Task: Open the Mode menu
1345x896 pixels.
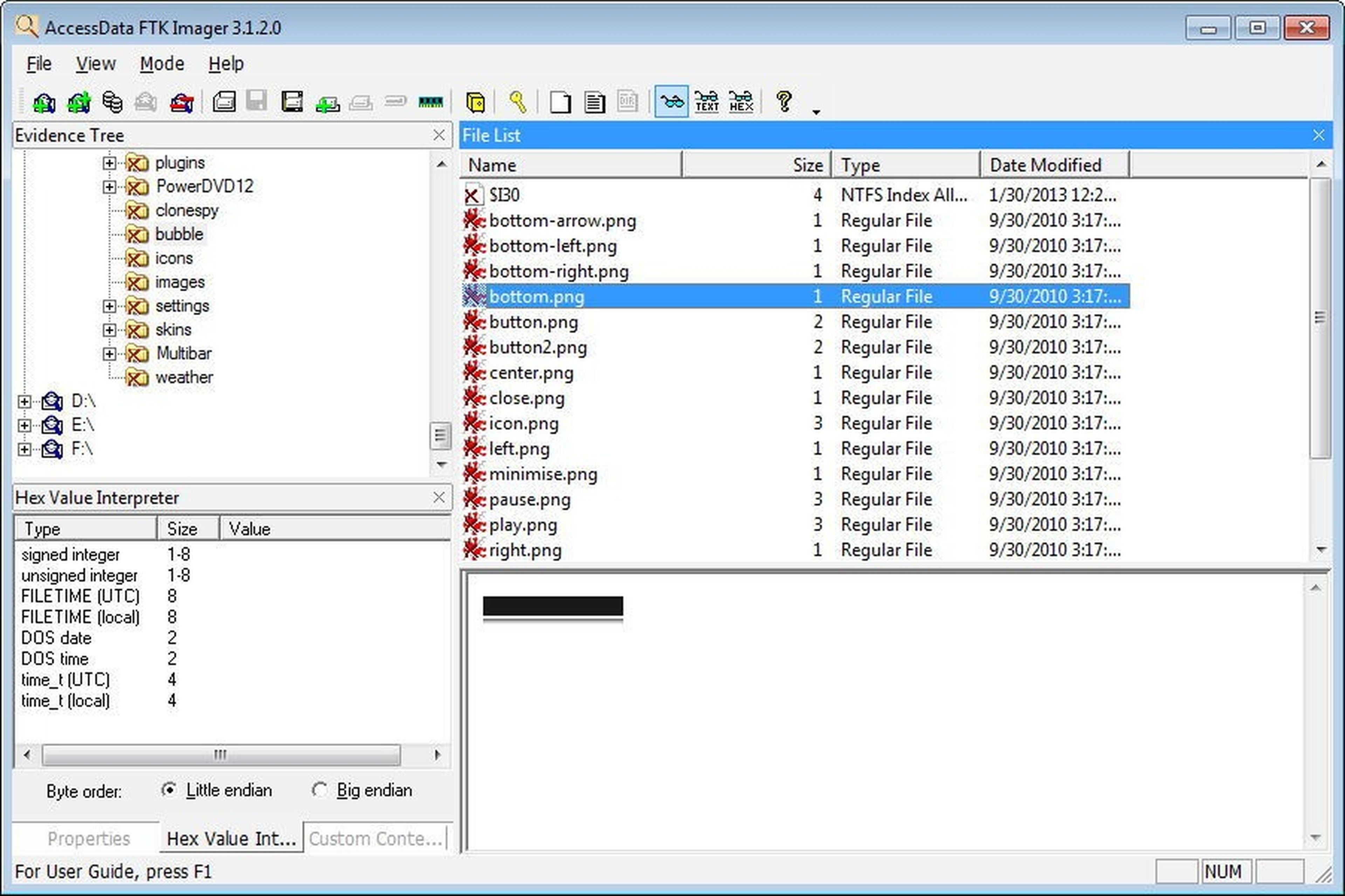Action: pos(162,63)
